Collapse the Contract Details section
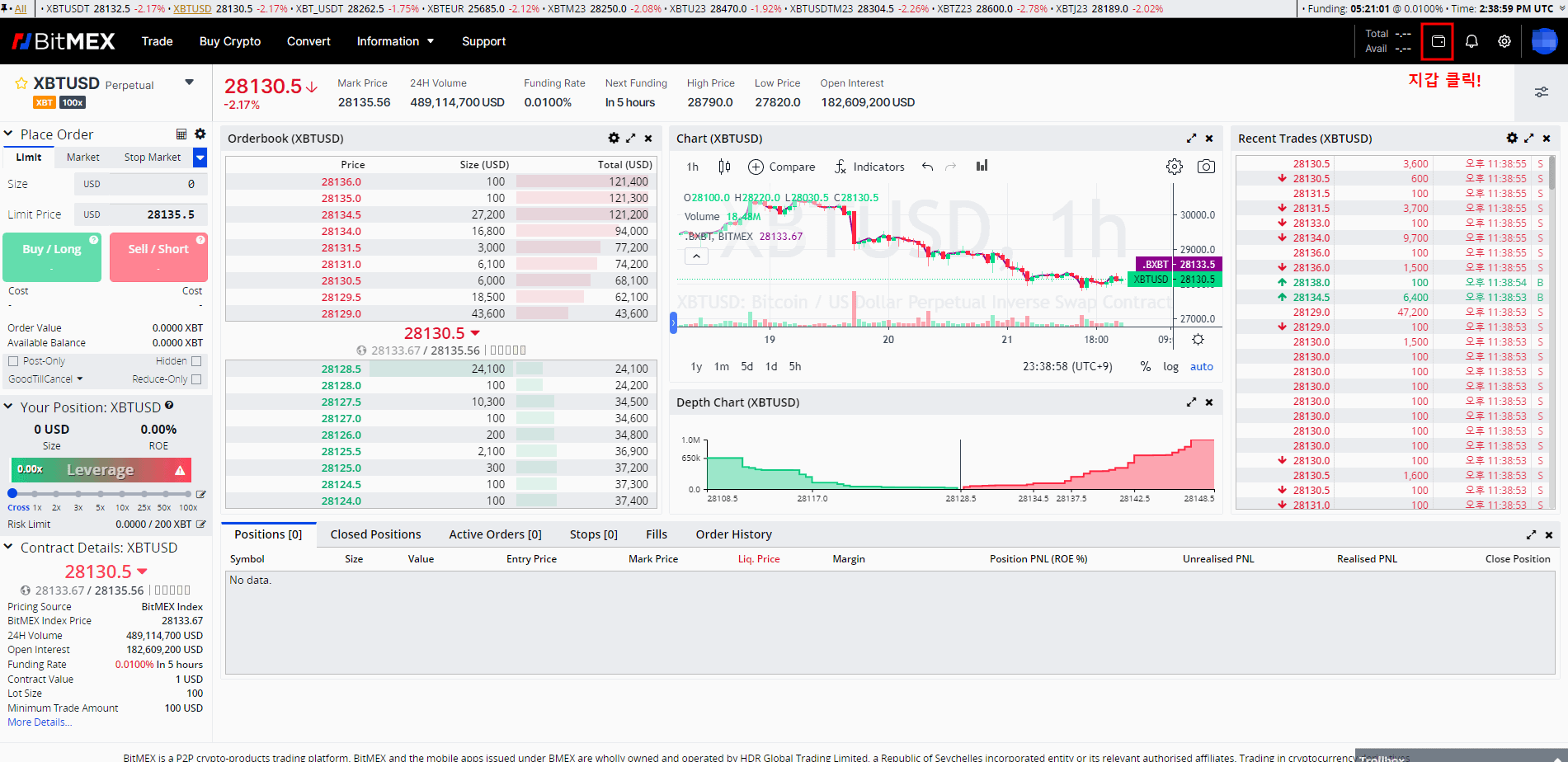Image resolution: width=1568 pixels, height=762 pixels. coord(8,547)
